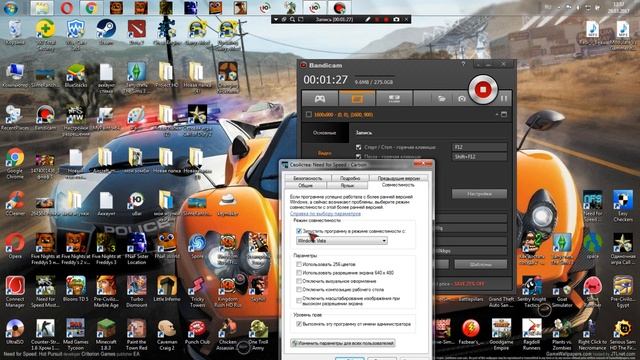Select game recording mode gamepad icon
This screenshot has height=360, width=640.
coord(320,99)
